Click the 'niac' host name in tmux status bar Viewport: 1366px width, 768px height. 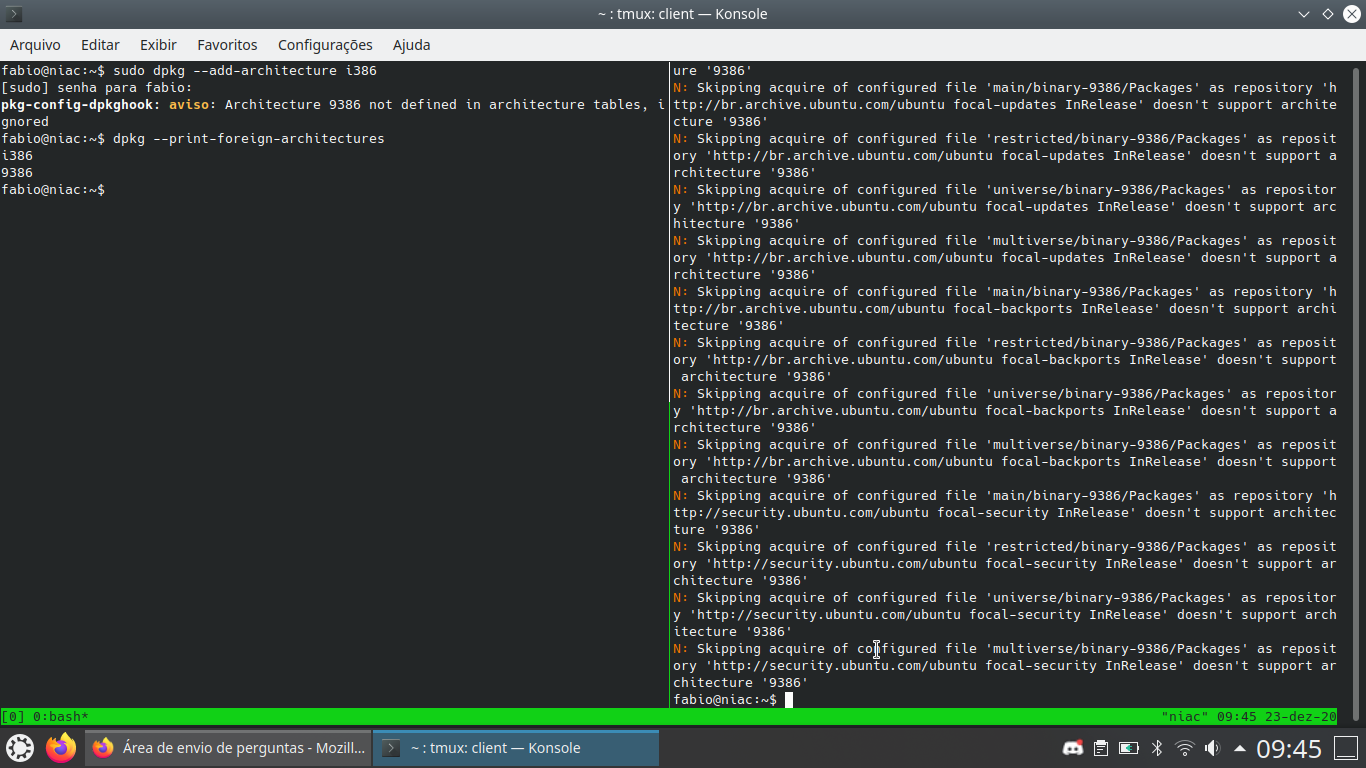click(x=1185, y=717)
